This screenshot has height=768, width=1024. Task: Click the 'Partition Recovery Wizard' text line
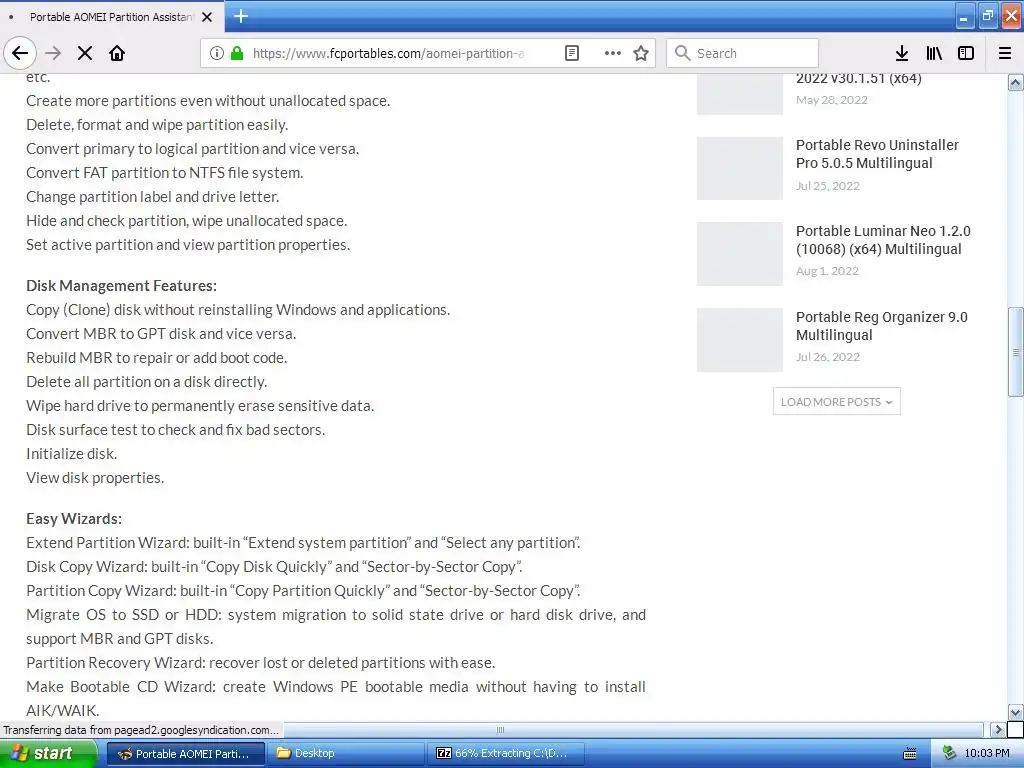tap(261, 663)
